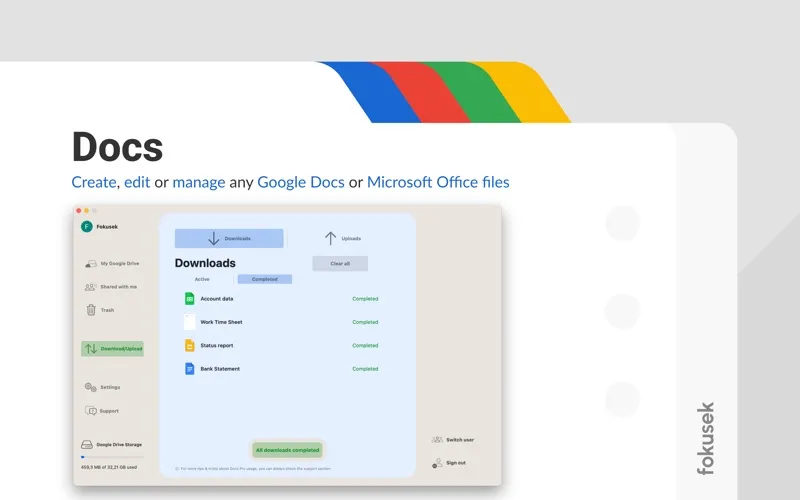The width and height of the screenshot is (800, 500).
Task: Click the Trash bin icon
Action: pyautogui.click(x=91, y=310)
